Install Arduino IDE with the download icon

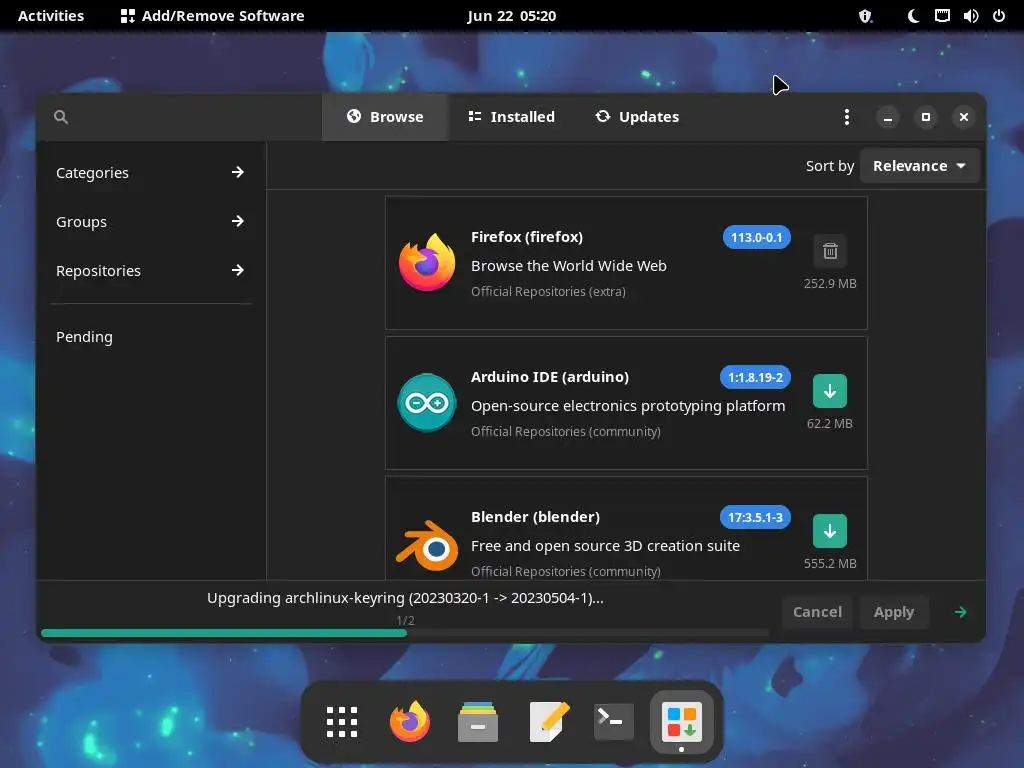point(829,391)
